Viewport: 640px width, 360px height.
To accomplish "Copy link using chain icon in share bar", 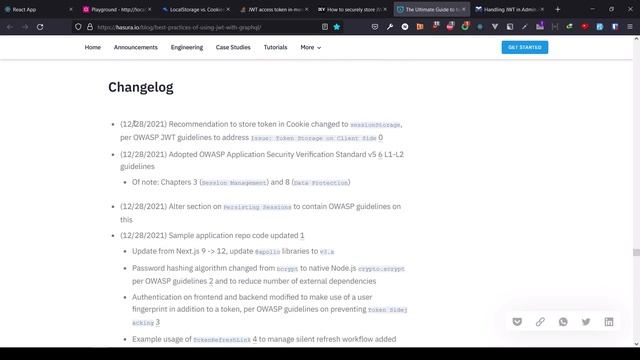I will [540, 322].
